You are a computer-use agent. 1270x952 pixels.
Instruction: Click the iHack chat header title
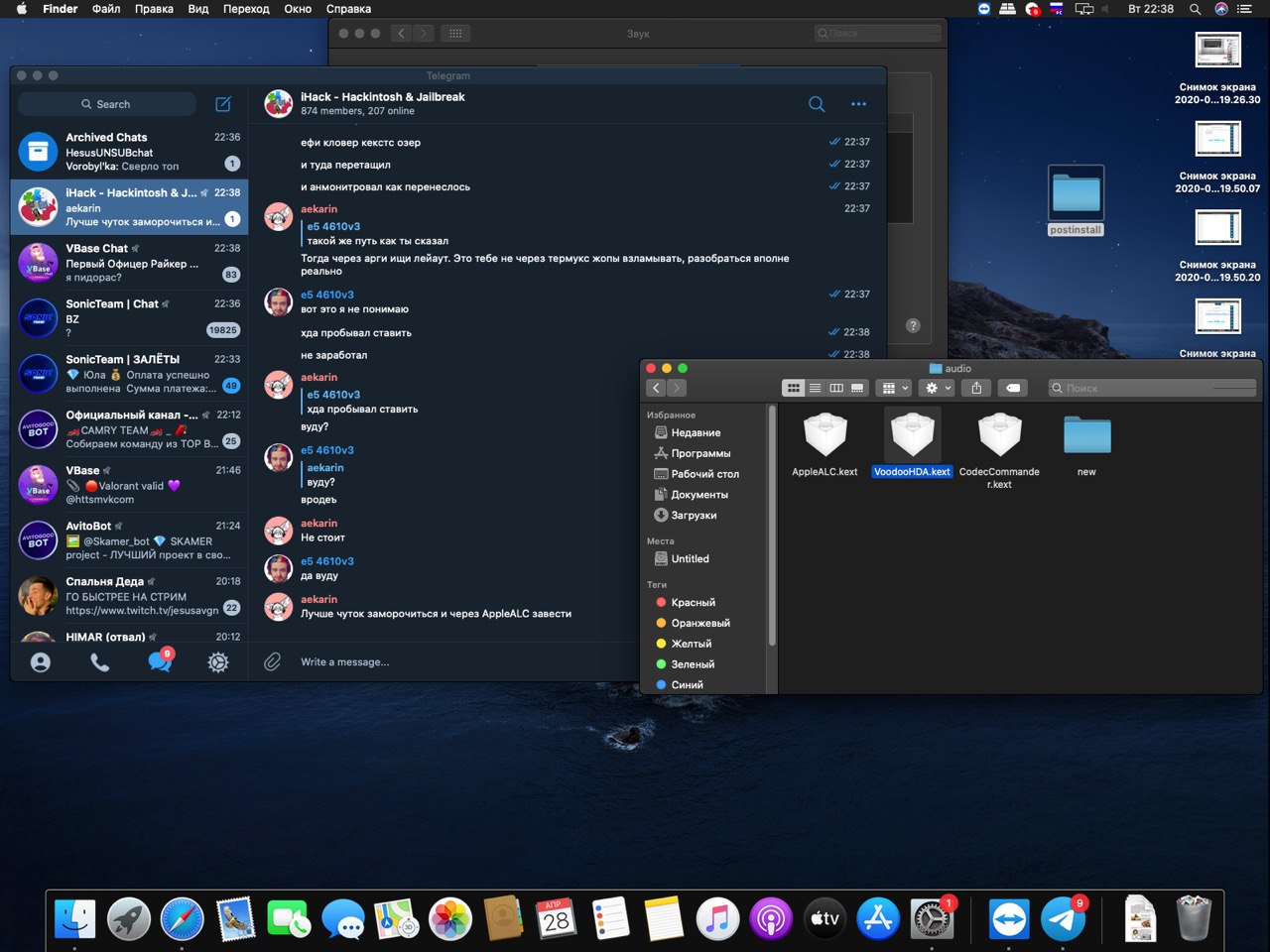(383, 97)
